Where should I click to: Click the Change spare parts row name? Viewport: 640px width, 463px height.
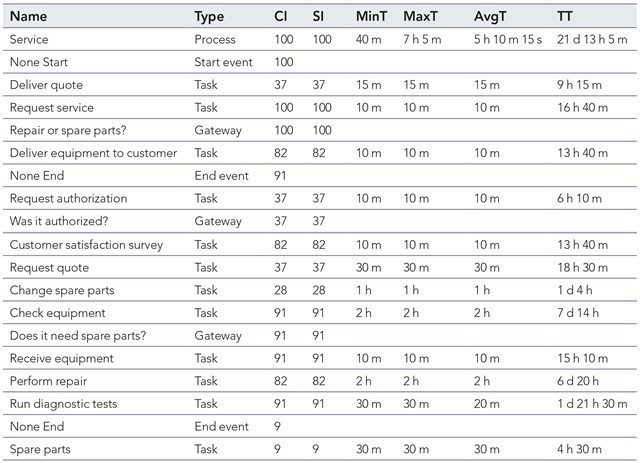click(61, 290)
